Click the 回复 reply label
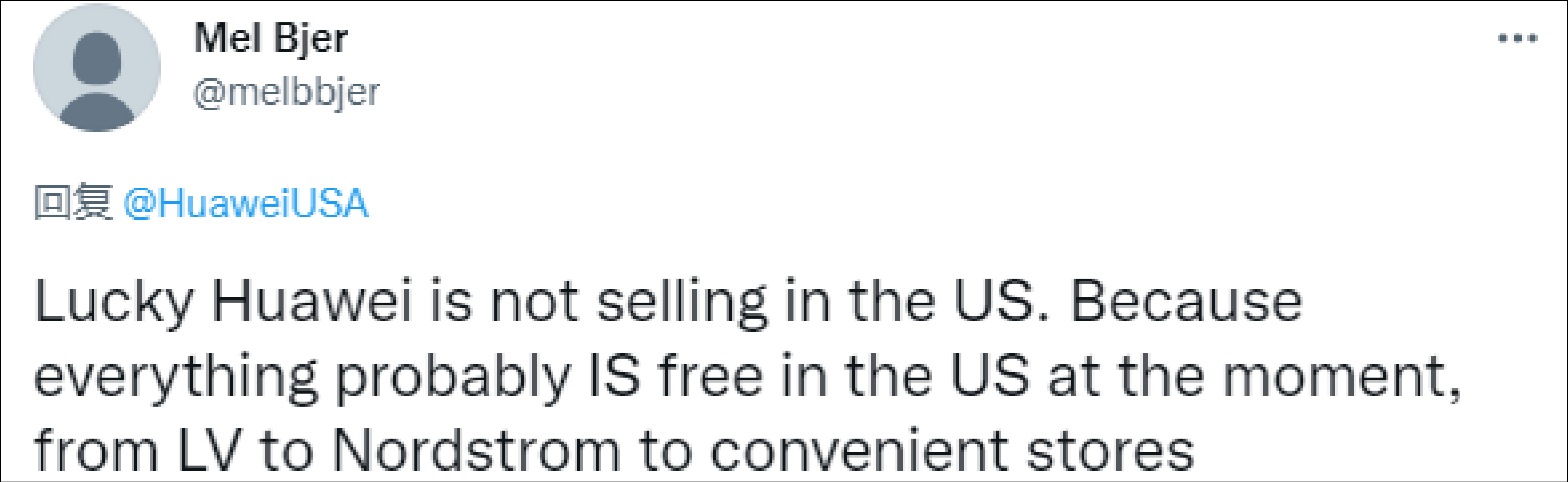The image size is (1568, 482). (x=73, y=202)
